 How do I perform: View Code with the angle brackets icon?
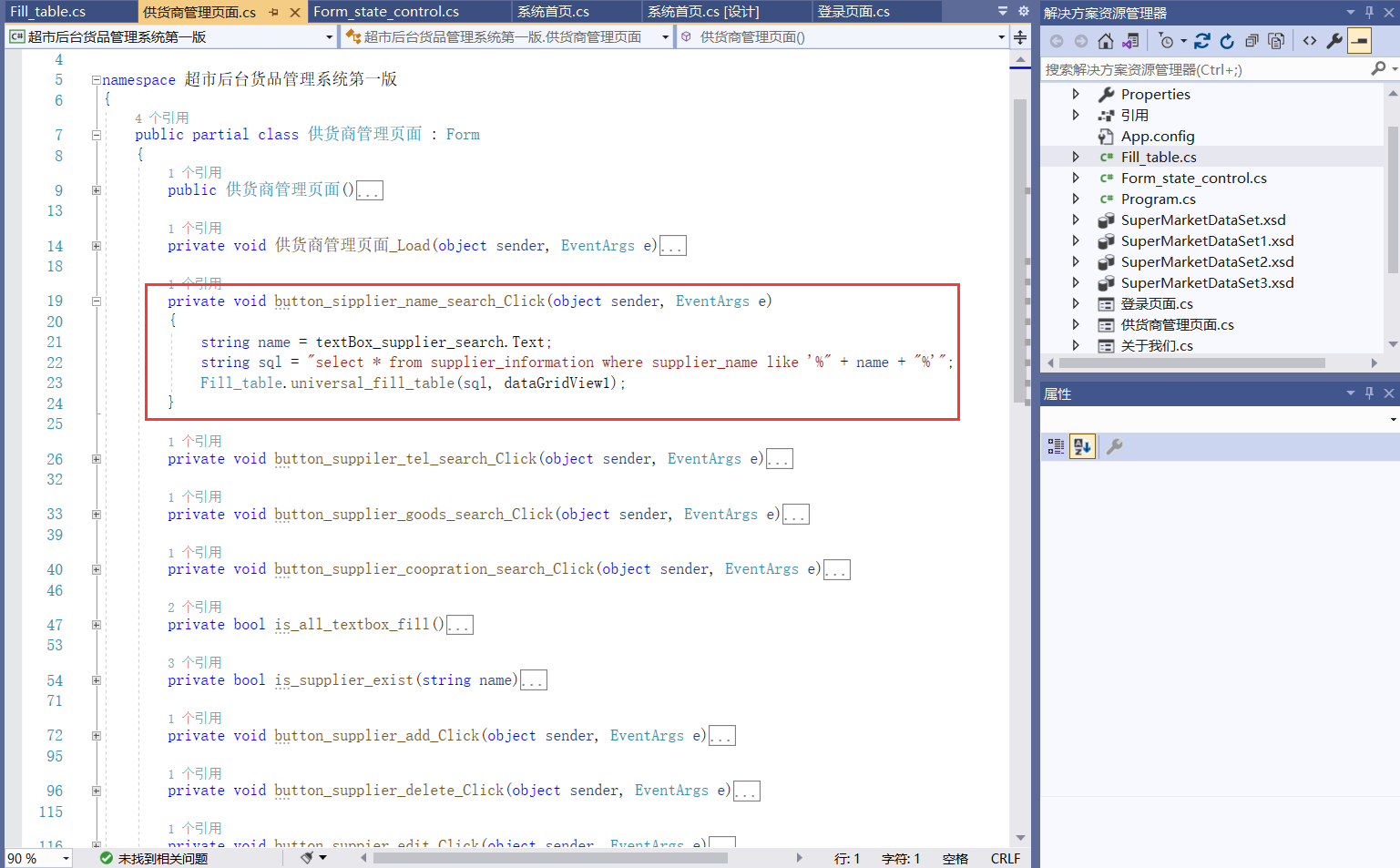(1310, 41)
